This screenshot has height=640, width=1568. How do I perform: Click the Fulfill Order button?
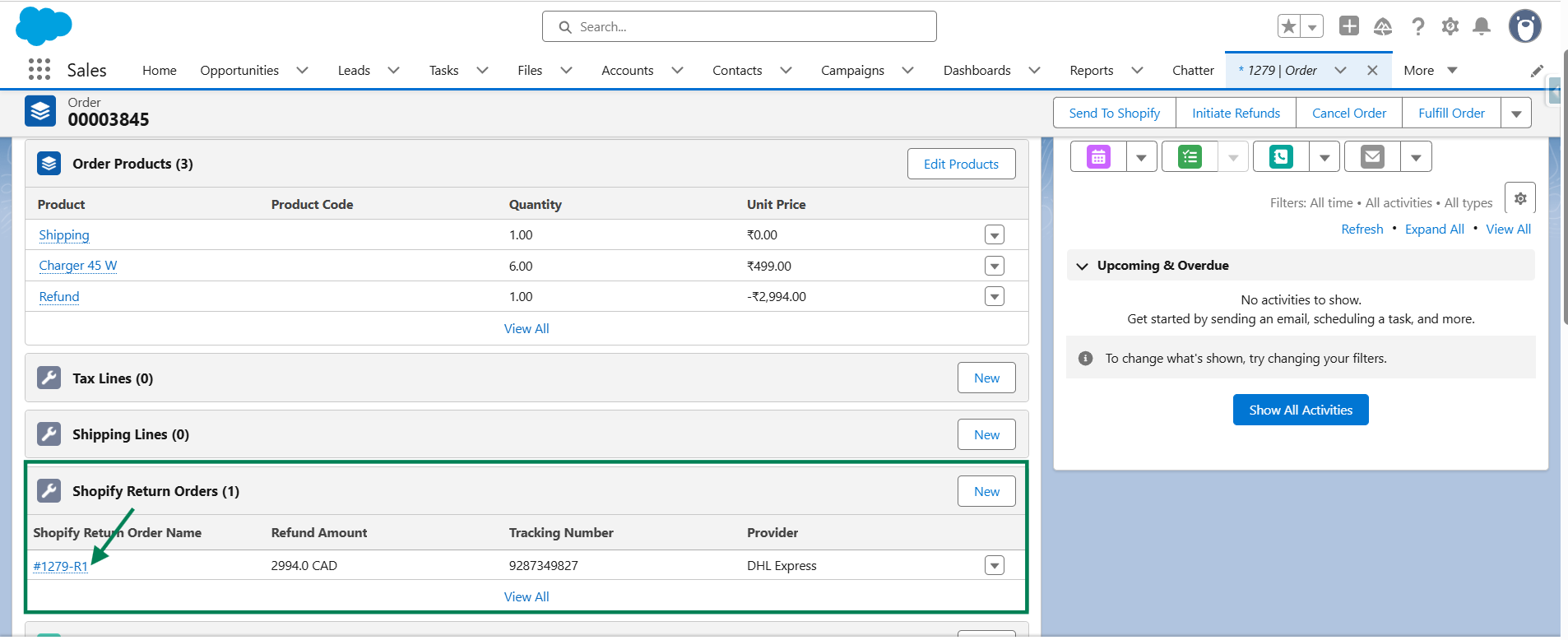click(x=1452, y=114)
